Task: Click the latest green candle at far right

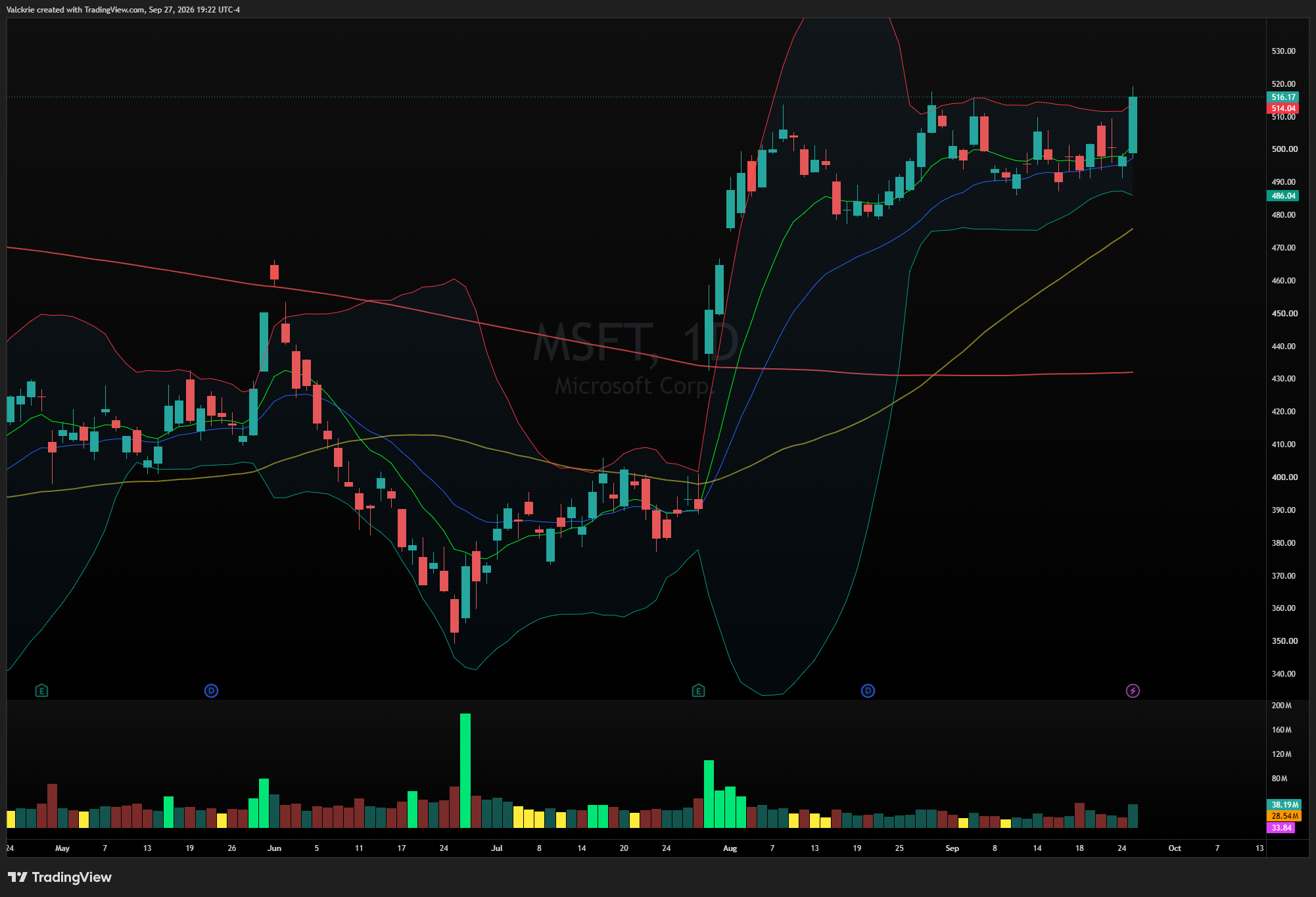Action: pos(1133,125)
